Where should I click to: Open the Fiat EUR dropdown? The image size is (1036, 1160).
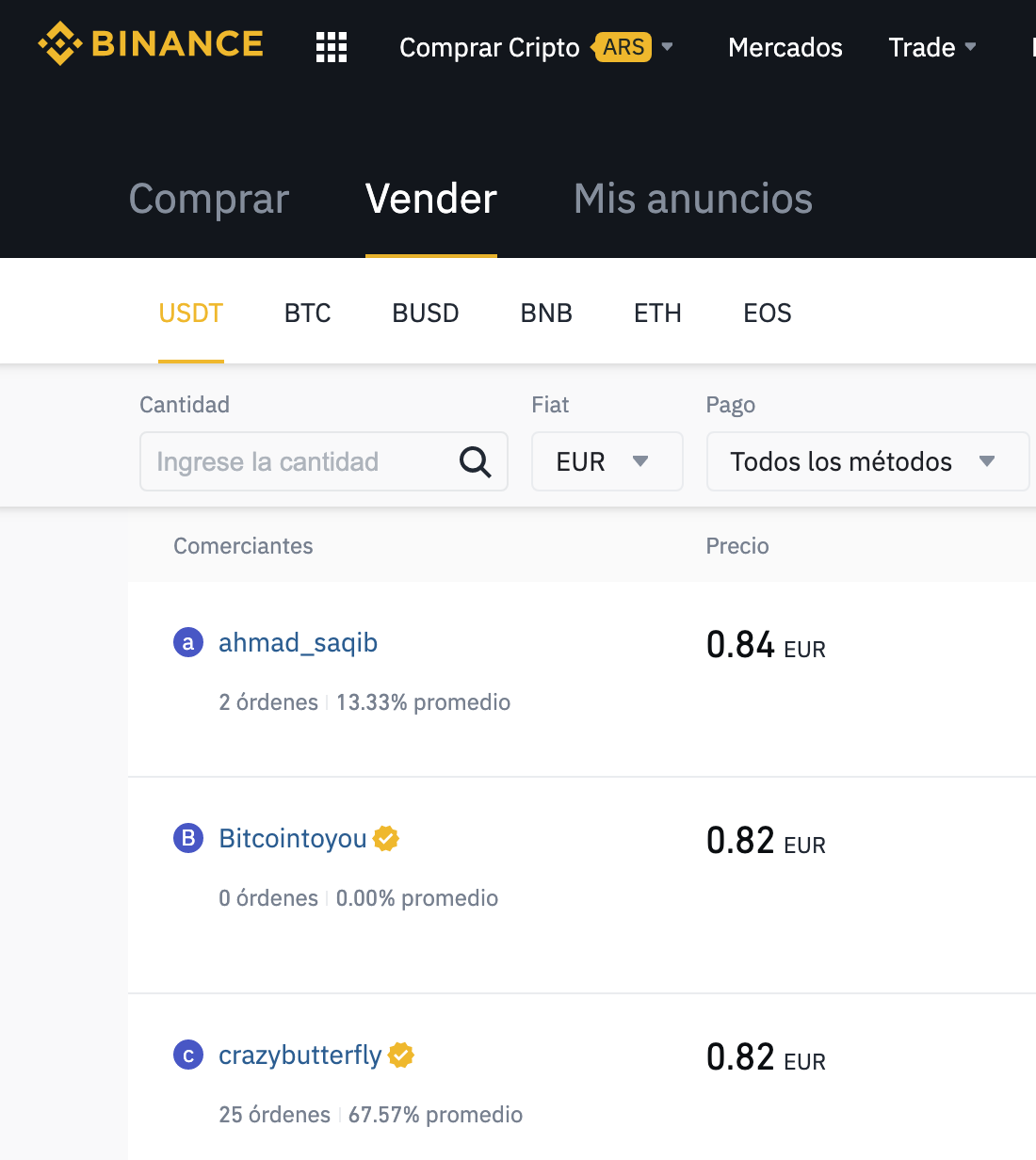click(x=607, y=461)
